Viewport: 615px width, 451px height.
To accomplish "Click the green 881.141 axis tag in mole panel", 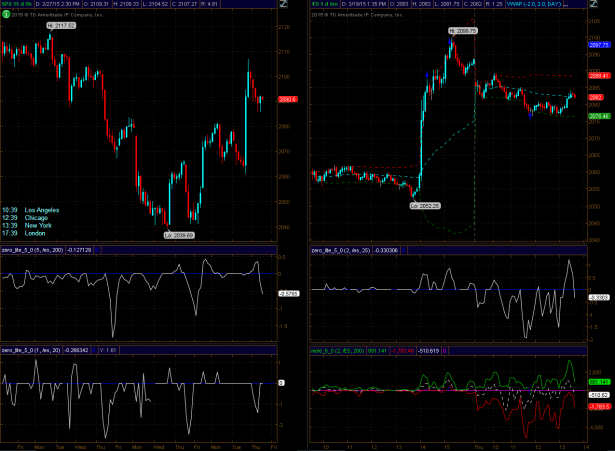I will click(599, 382).
